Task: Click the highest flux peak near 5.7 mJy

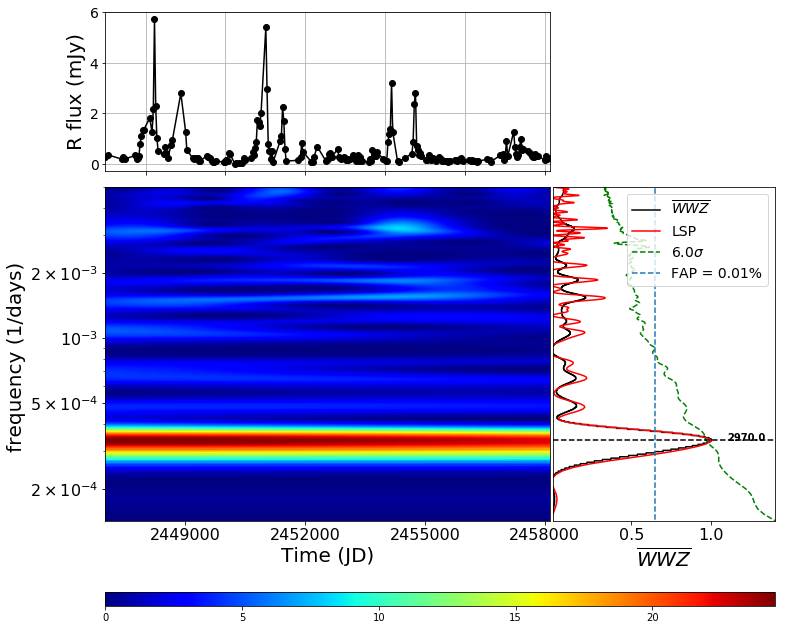Action: click(154, 20)
